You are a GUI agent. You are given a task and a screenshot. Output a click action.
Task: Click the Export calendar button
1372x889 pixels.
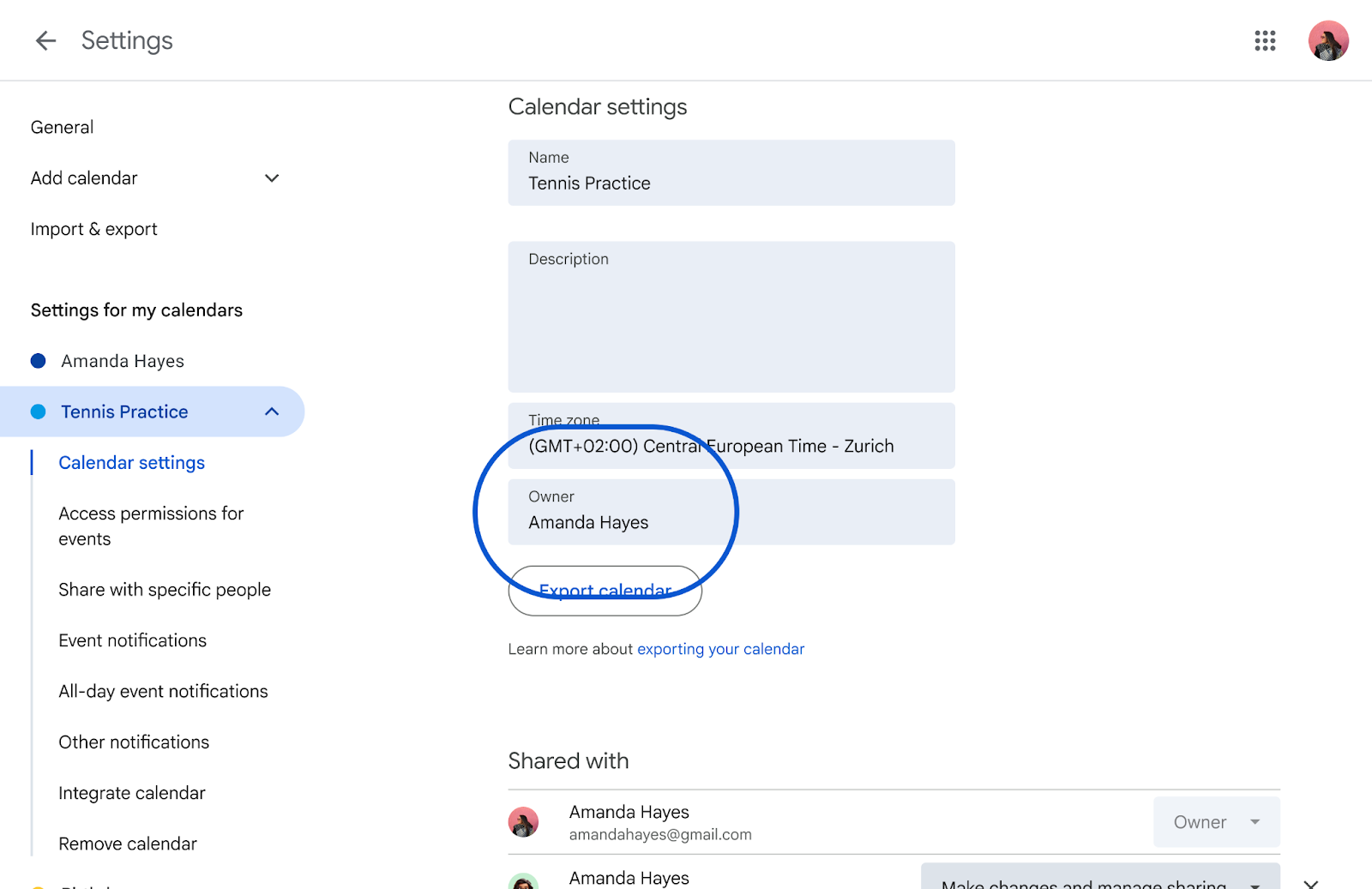pyautogui.click(x=605, y=591)
